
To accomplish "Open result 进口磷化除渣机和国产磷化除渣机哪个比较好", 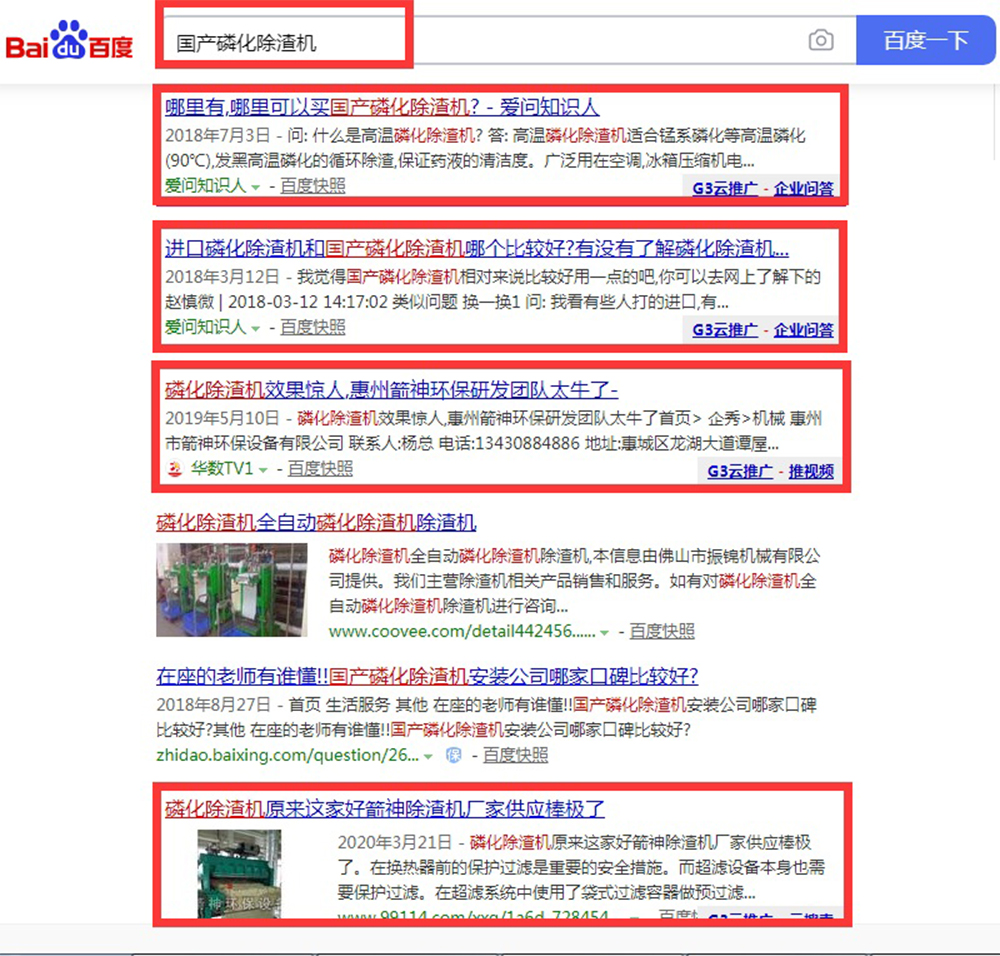I will 477,248.
